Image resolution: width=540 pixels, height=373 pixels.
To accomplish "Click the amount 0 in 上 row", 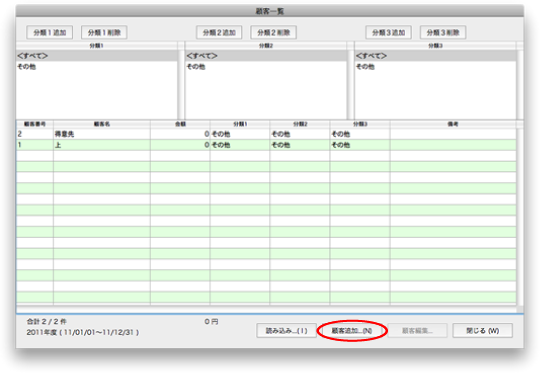I will coord(180,145).
